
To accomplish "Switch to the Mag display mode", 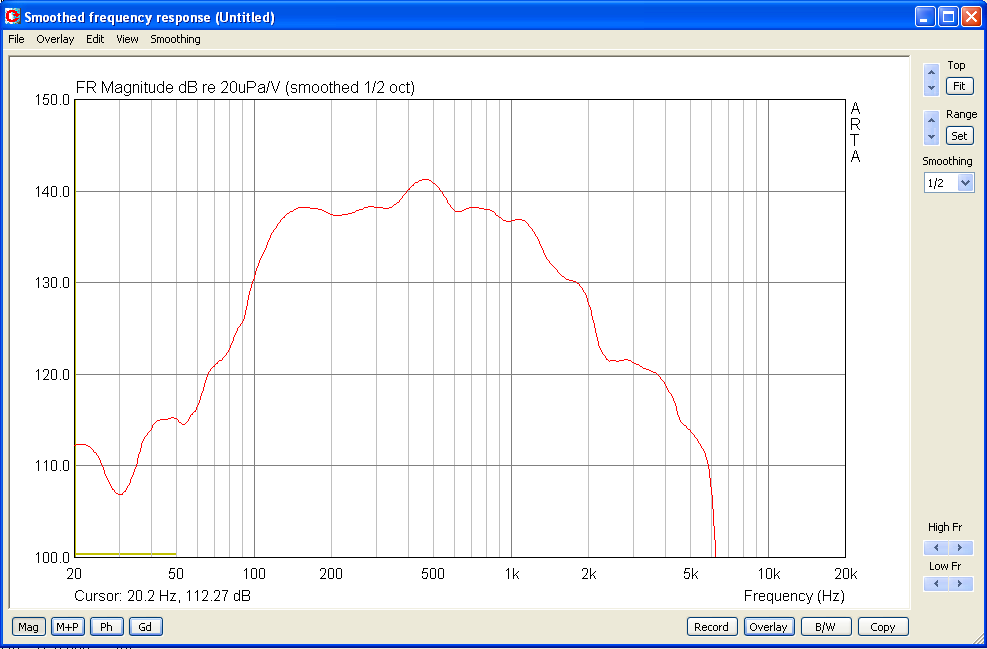I will (28, 627).
